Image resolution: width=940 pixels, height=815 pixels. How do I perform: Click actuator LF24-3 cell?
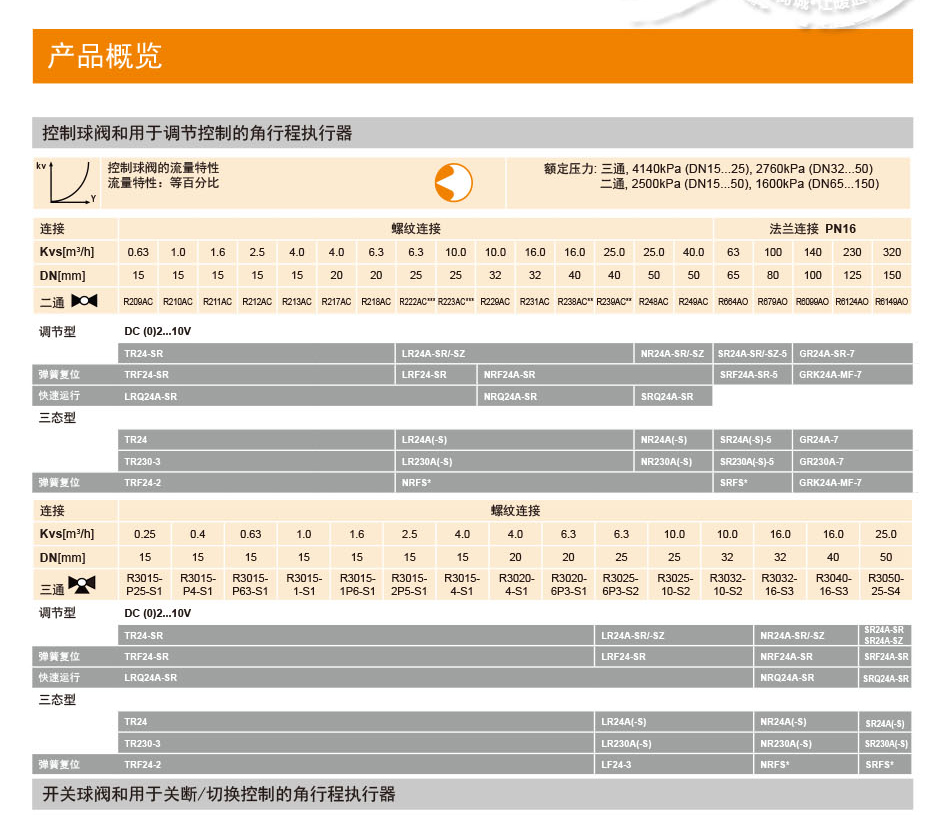click(x=674, y=765)
